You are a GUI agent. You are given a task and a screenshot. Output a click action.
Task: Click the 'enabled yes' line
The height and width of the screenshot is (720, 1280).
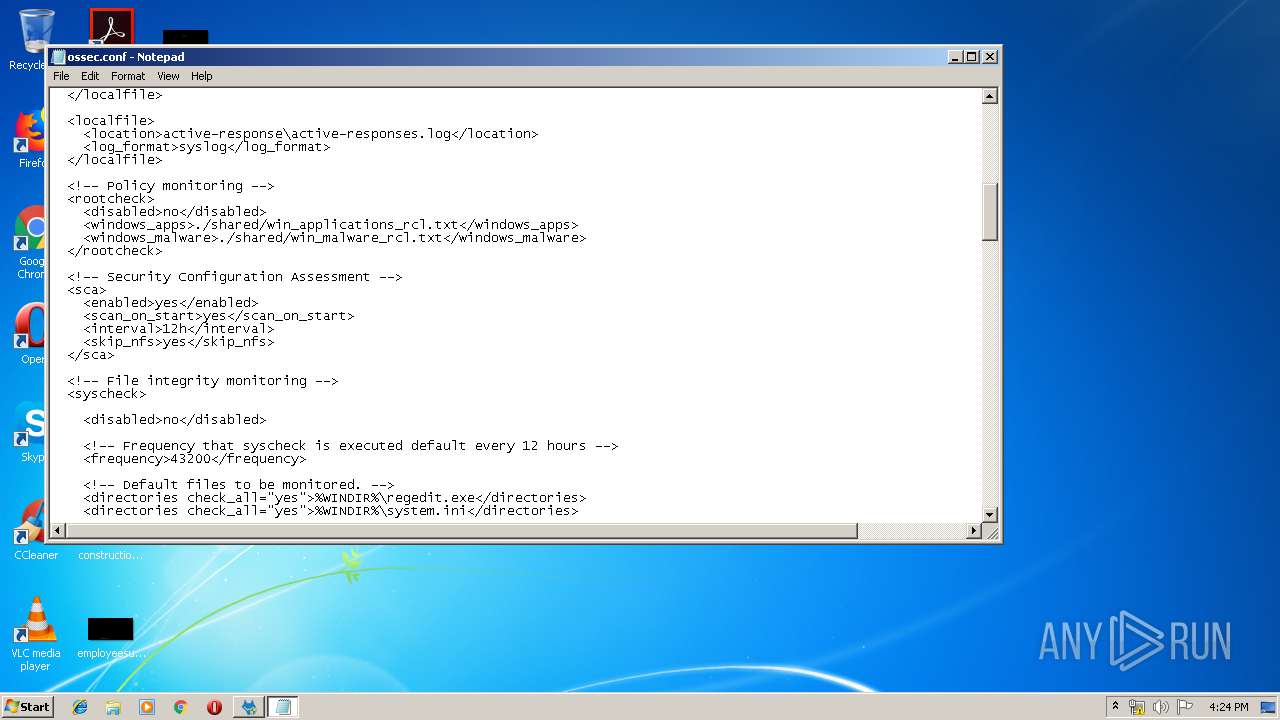171,303
